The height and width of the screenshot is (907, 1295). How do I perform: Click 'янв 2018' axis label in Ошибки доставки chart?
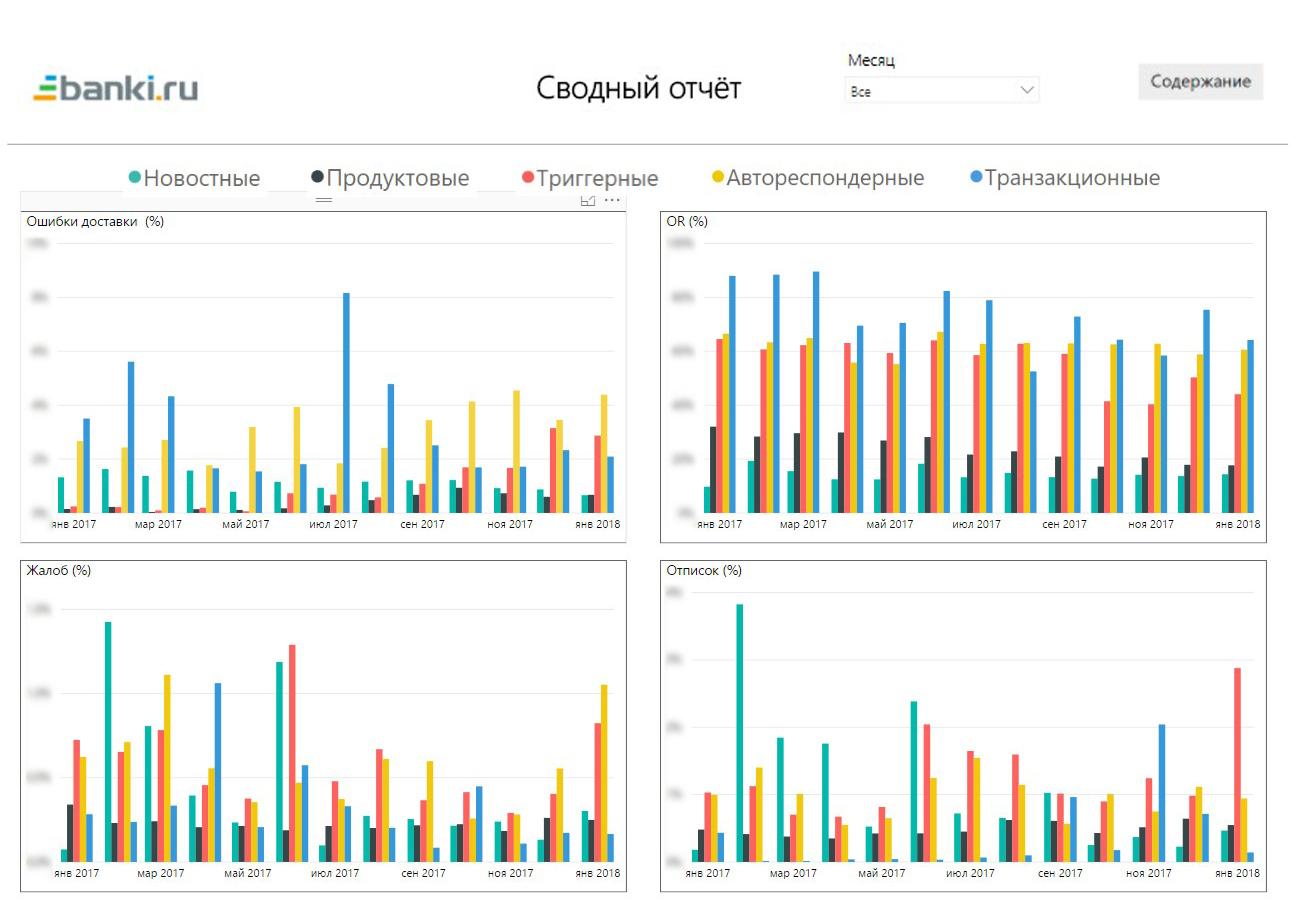point(597,524)
